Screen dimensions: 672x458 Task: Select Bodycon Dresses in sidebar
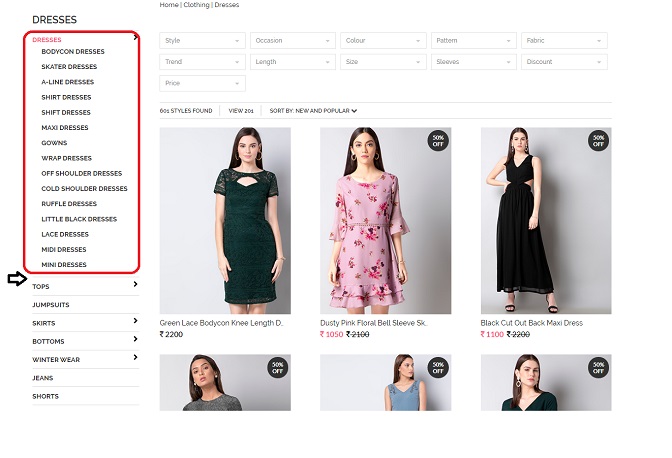[73, 52]
